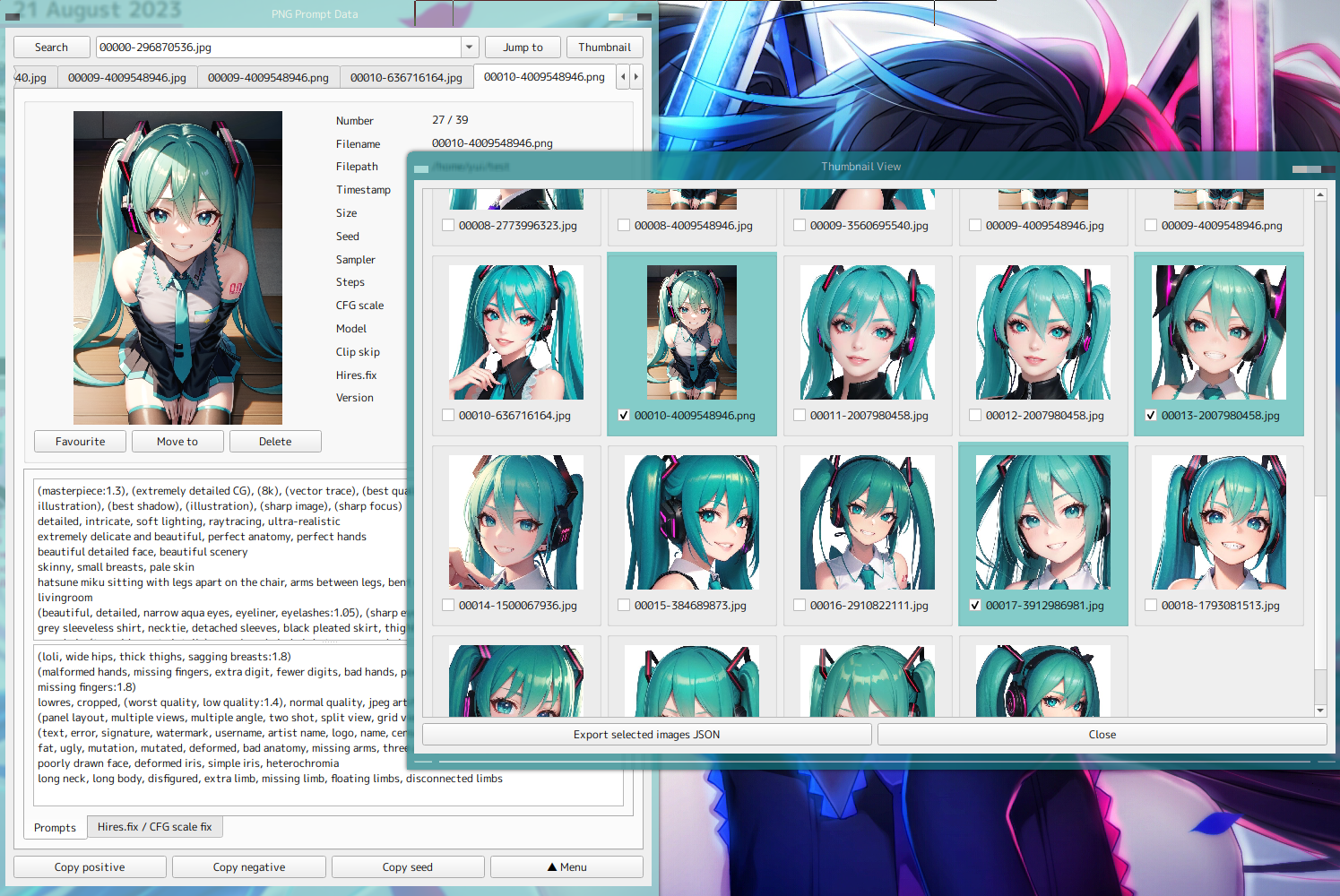
Task: Click the 00011-2007980458.jpg thumbnail image
Action: (868, 332)
